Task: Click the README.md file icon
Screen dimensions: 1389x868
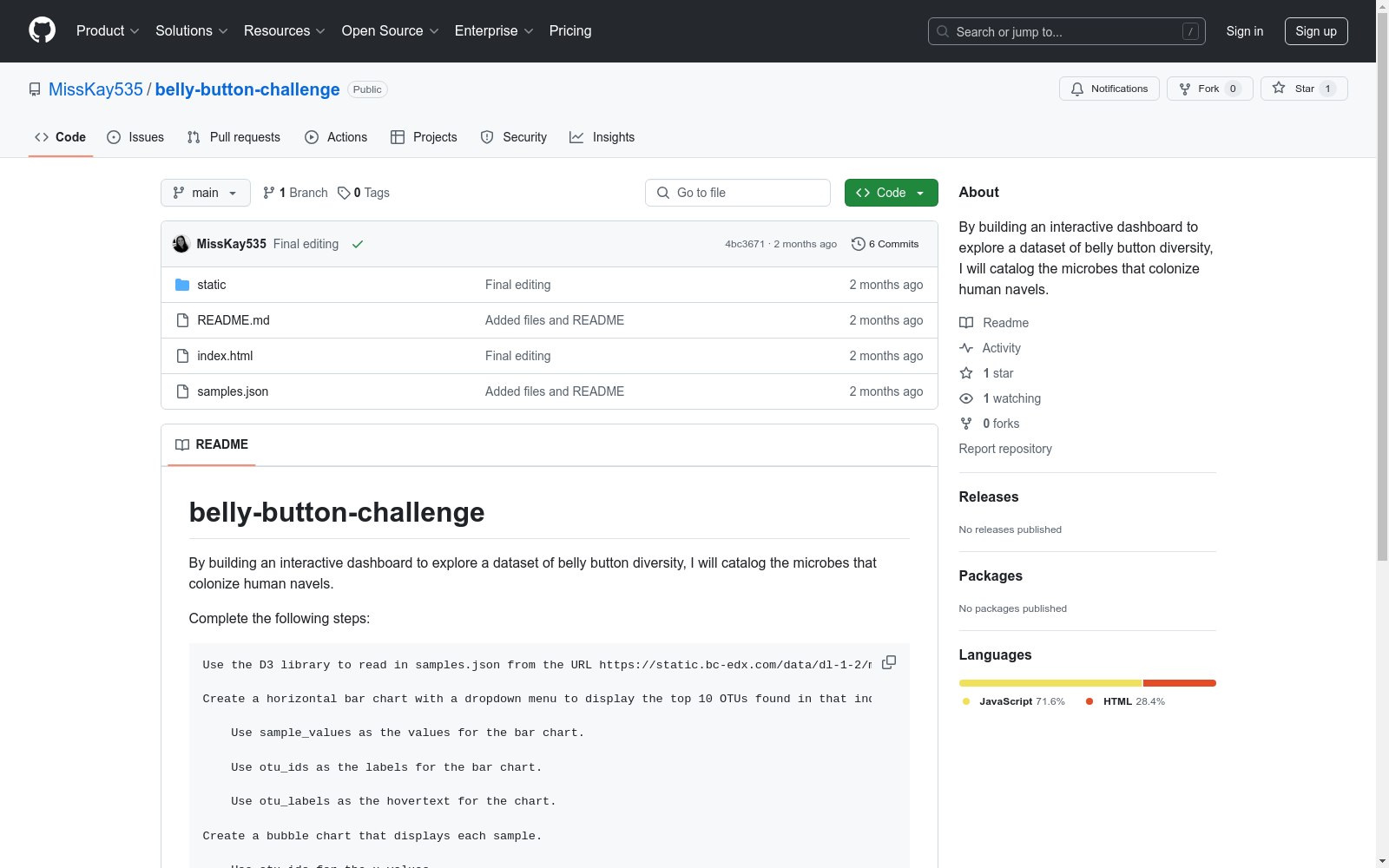Action: (182, 320)
